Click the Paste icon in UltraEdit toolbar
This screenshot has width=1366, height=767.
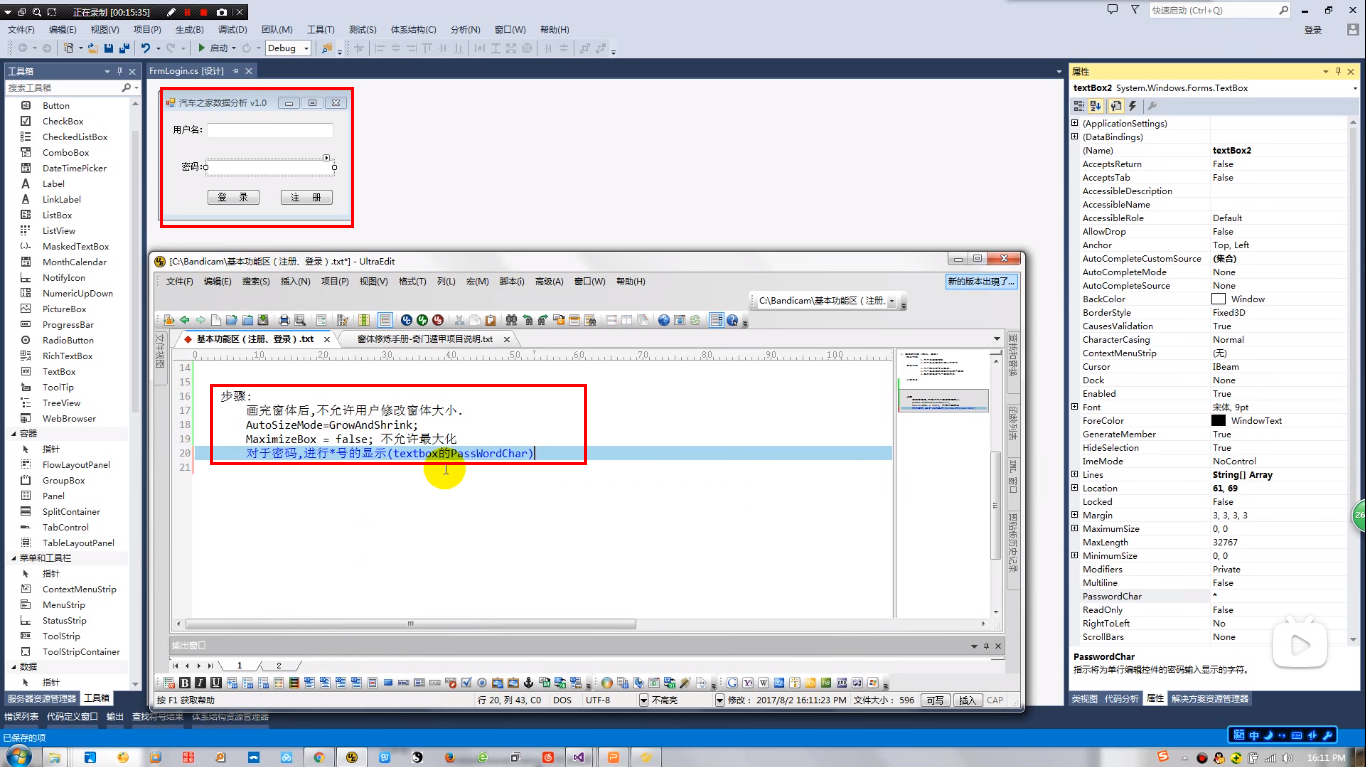coord(490,322)
